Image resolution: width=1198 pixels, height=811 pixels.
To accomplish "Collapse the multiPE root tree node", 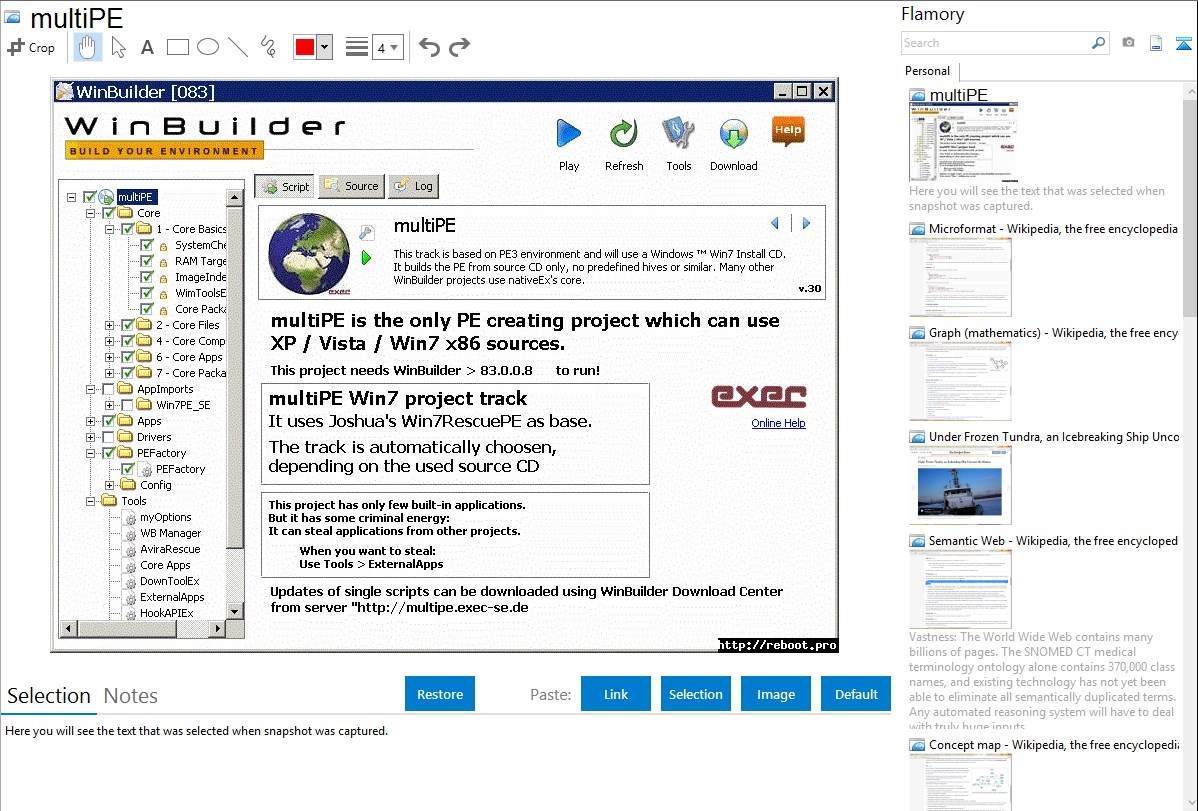I will click(71, 197).
